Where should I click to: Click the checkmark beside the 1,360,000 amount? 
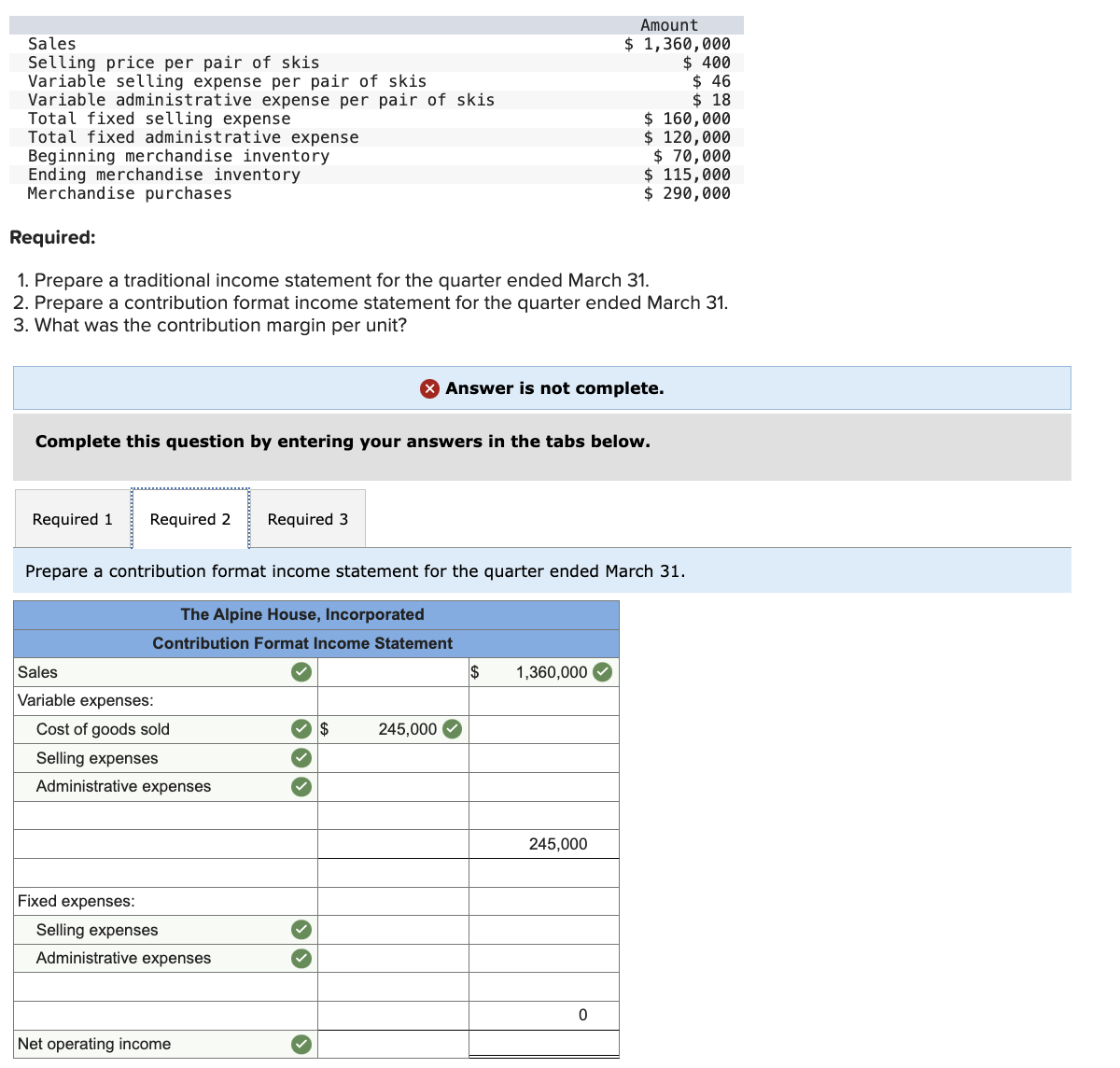point(602,671)
